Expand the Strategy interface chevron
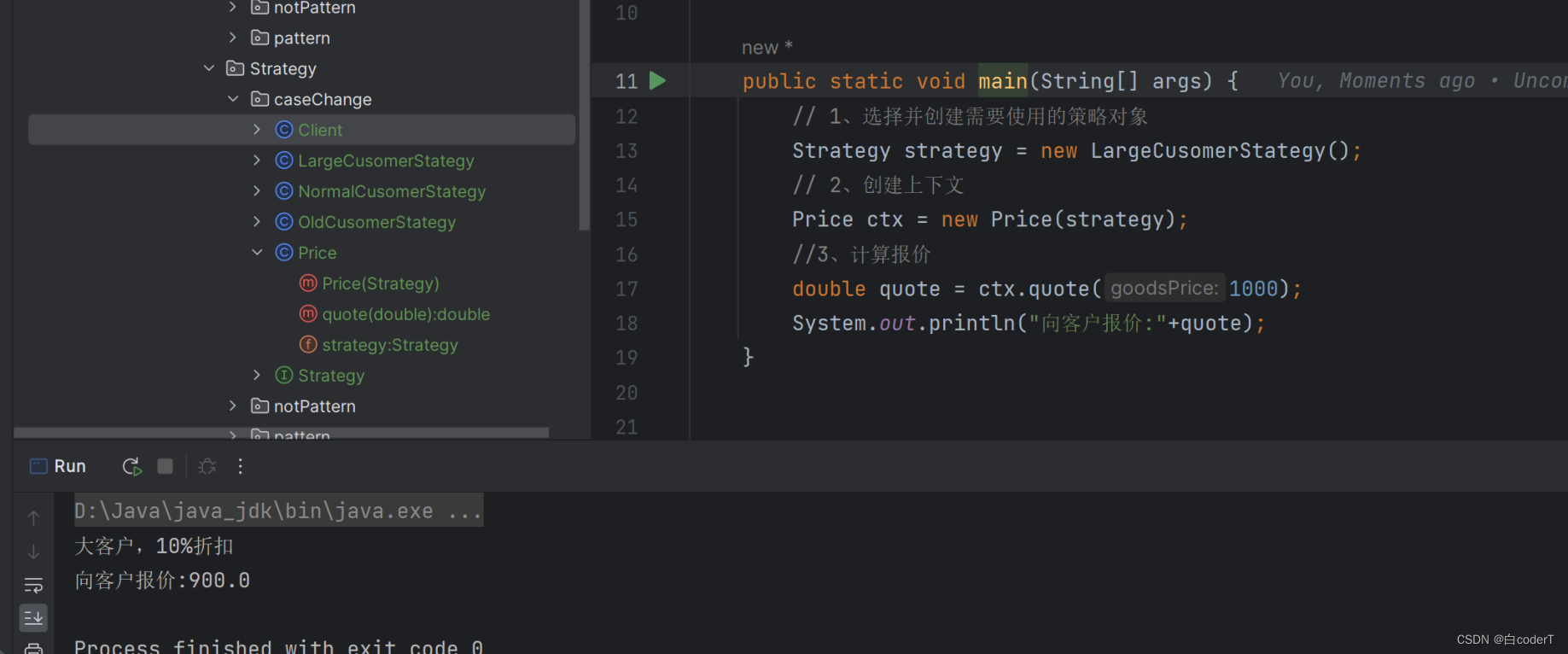 coord(257,376)
